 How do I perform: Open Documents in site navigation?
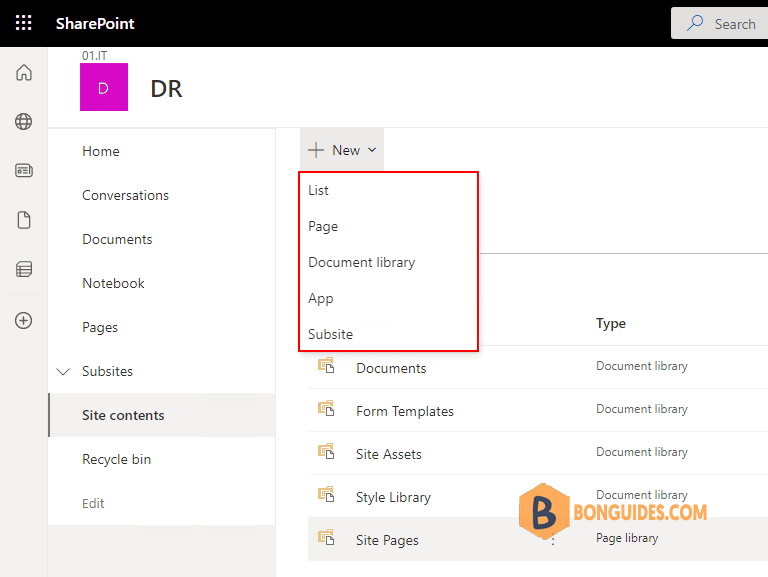[117, 240]
